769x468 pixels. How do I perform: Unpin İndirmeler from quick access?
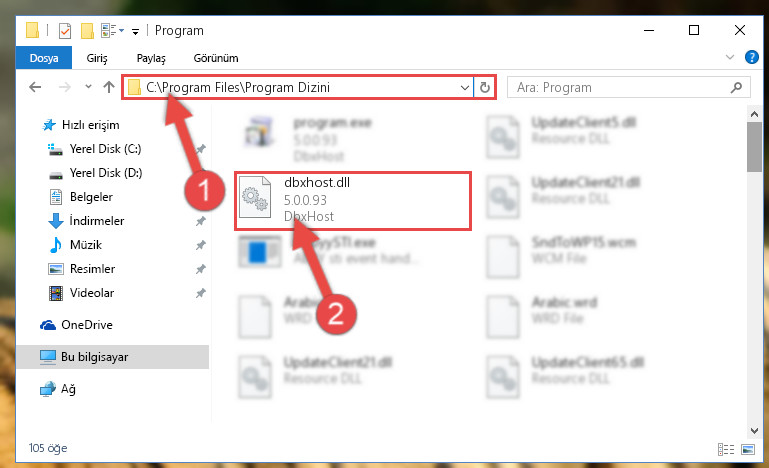[x=201, y=221]
